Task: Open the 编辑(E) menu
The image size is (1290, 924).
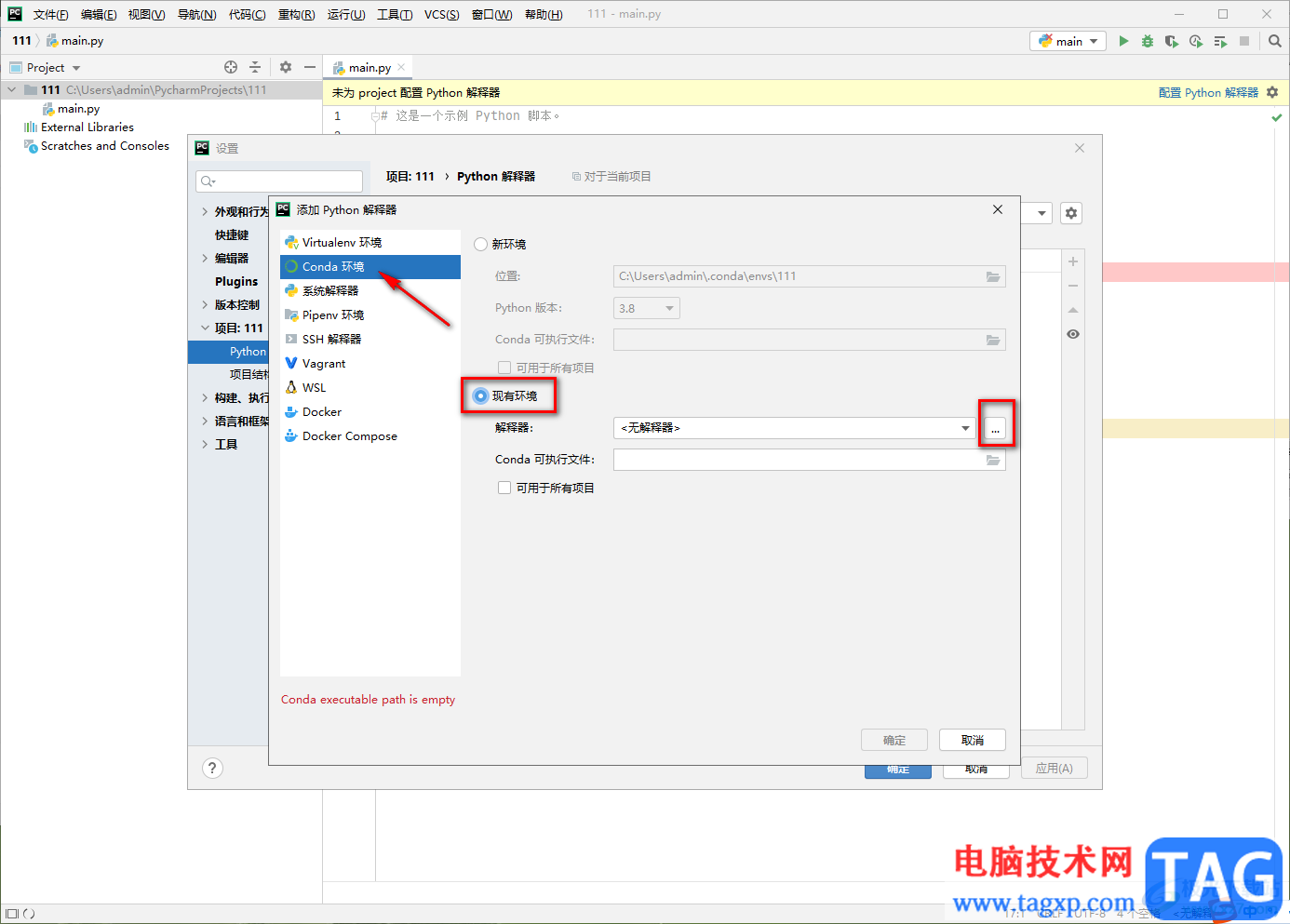Action: [99, 14]
